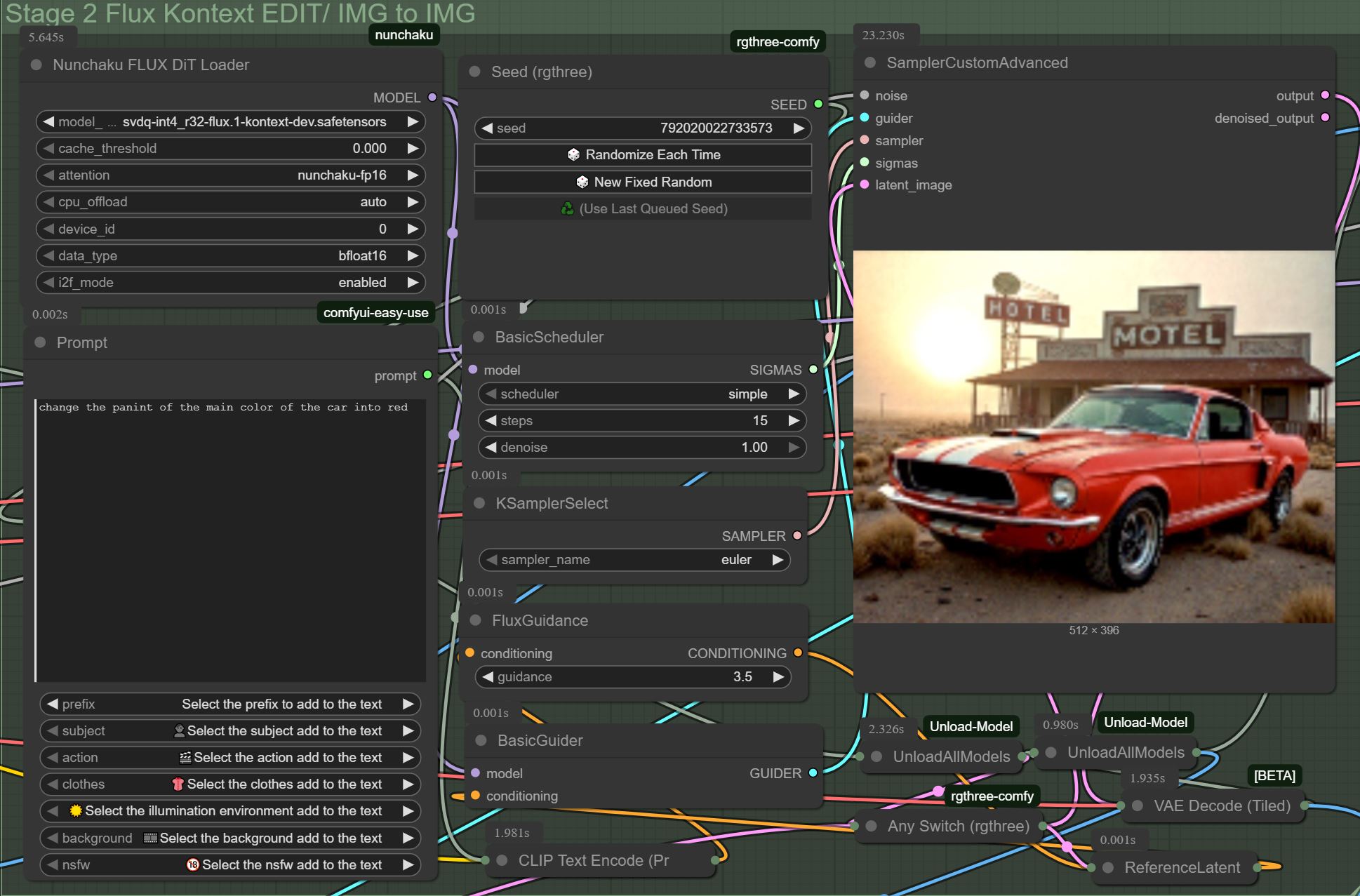Click the prompt output socket
The image size is (1360, 896).
pyautogui.click(x=427, y=375)
